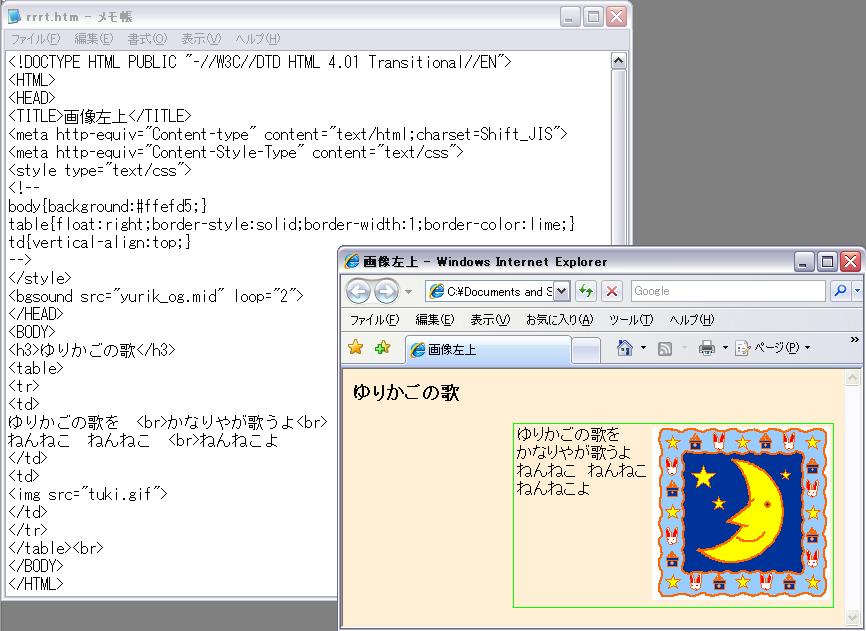Maximize the Notepad window
The height and width of the screenshot is (631, 866).
[x=593, y=17]
